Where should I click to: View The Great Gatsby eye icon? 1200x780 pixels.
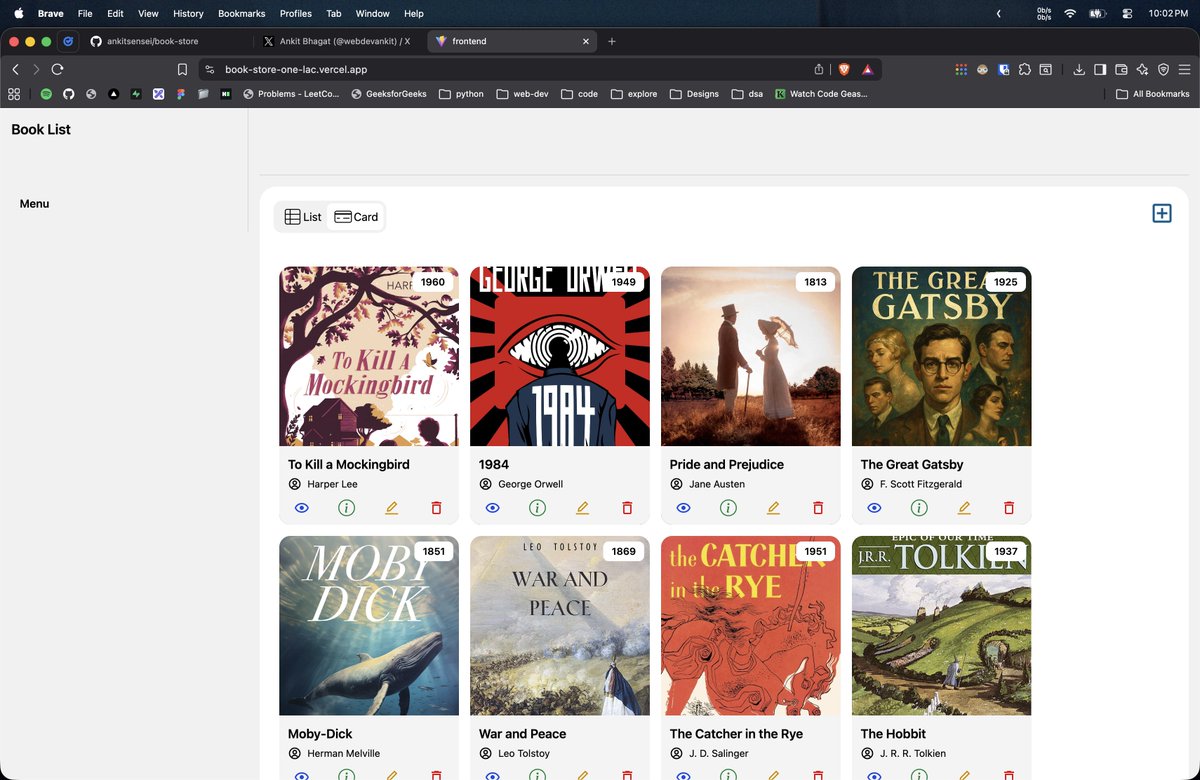tap(874, 508)
